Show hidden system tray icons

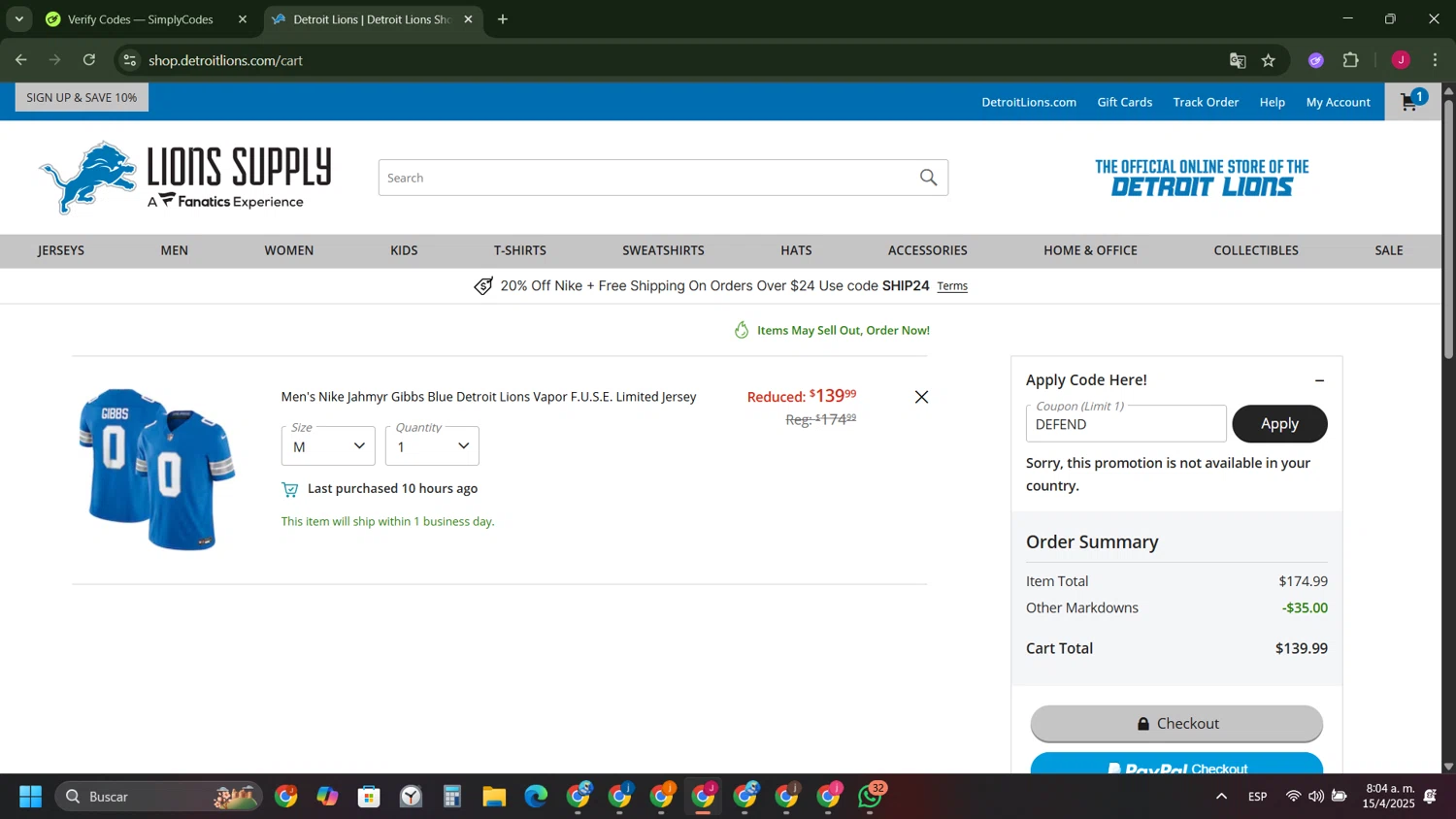point(1221,797)
